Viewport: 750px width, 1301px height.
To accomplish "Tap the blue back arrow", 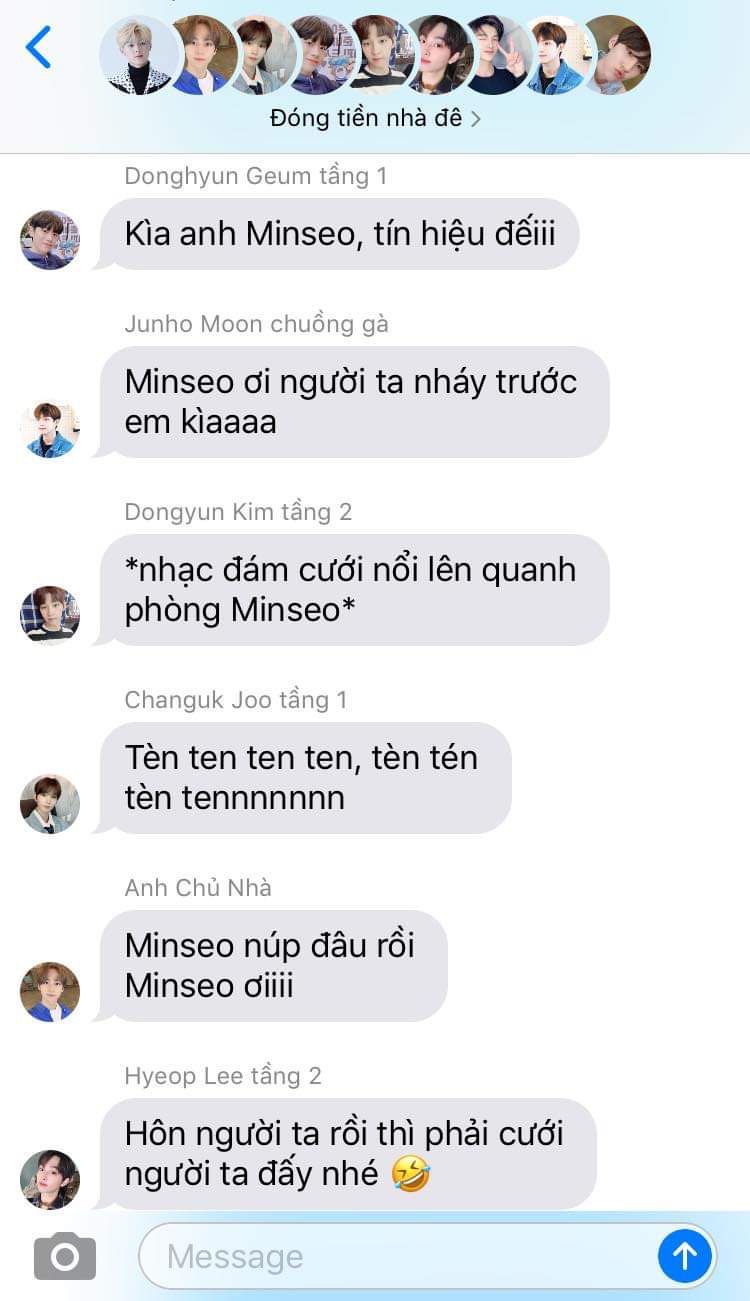I will 38,47.
